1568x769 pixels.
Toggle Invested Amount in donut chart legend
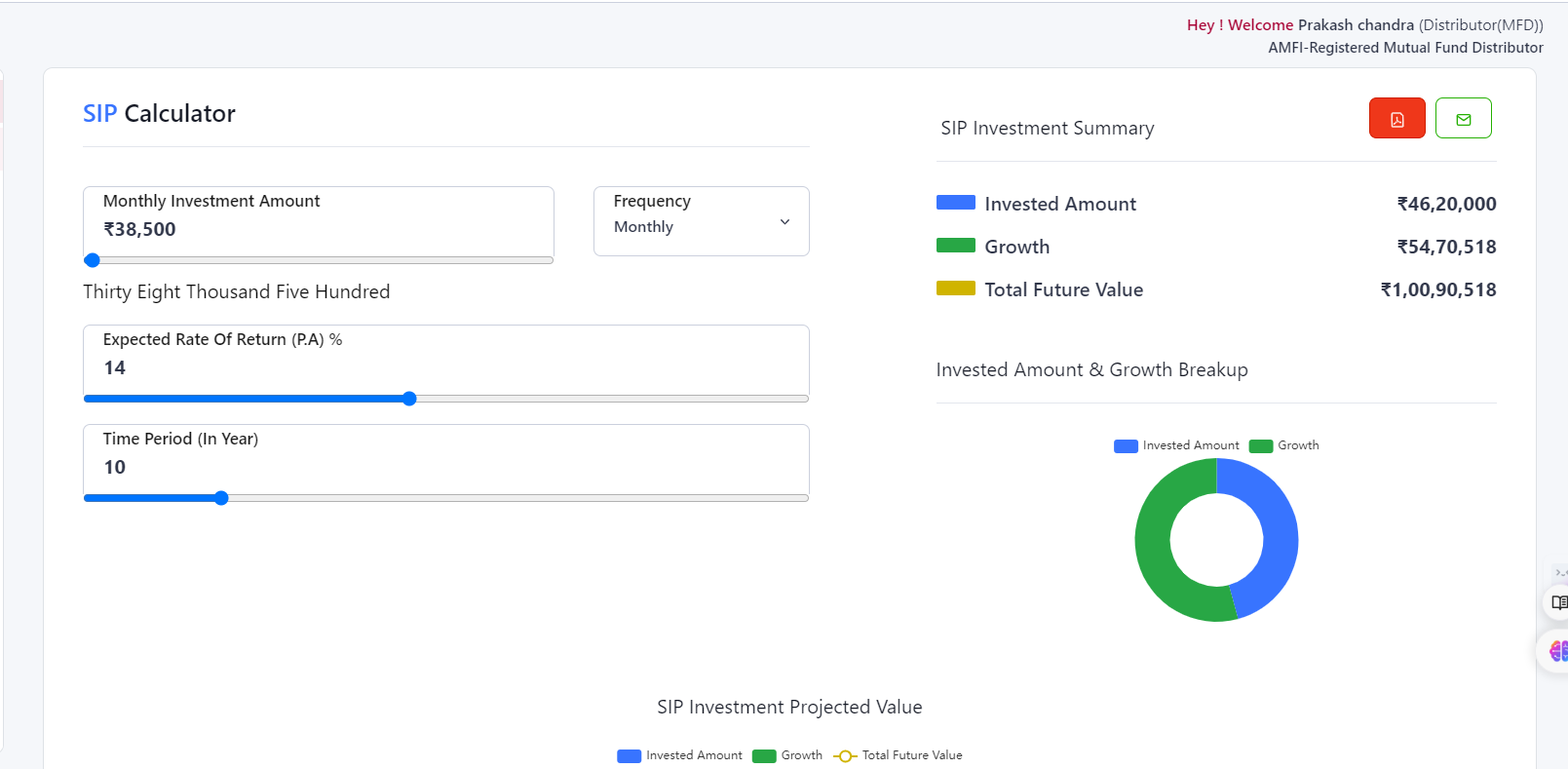pyautogui.click(x=1177, y=445)
